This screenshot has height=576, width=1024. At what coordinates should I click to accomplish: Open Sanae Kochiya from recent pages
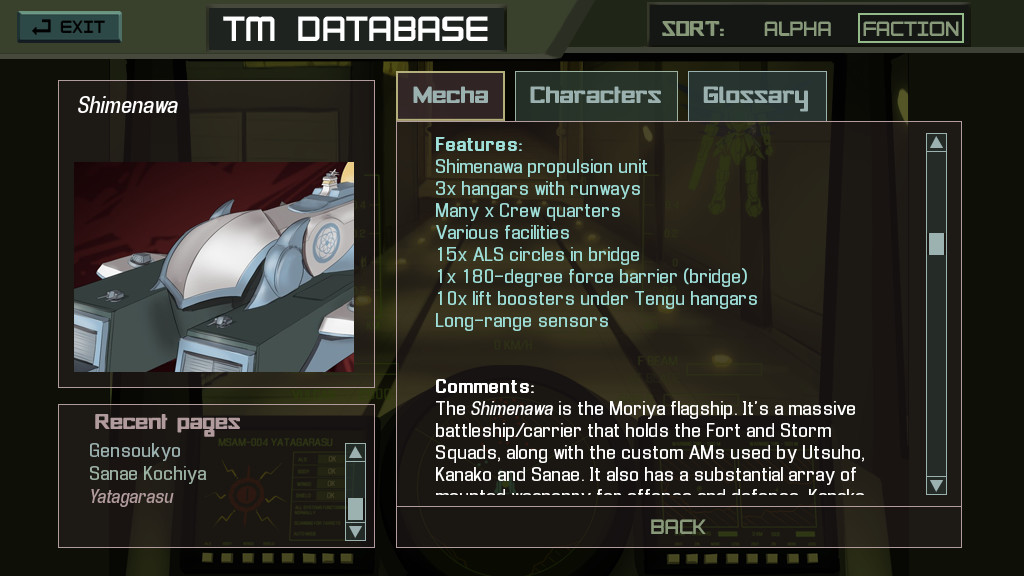(148, 473)
